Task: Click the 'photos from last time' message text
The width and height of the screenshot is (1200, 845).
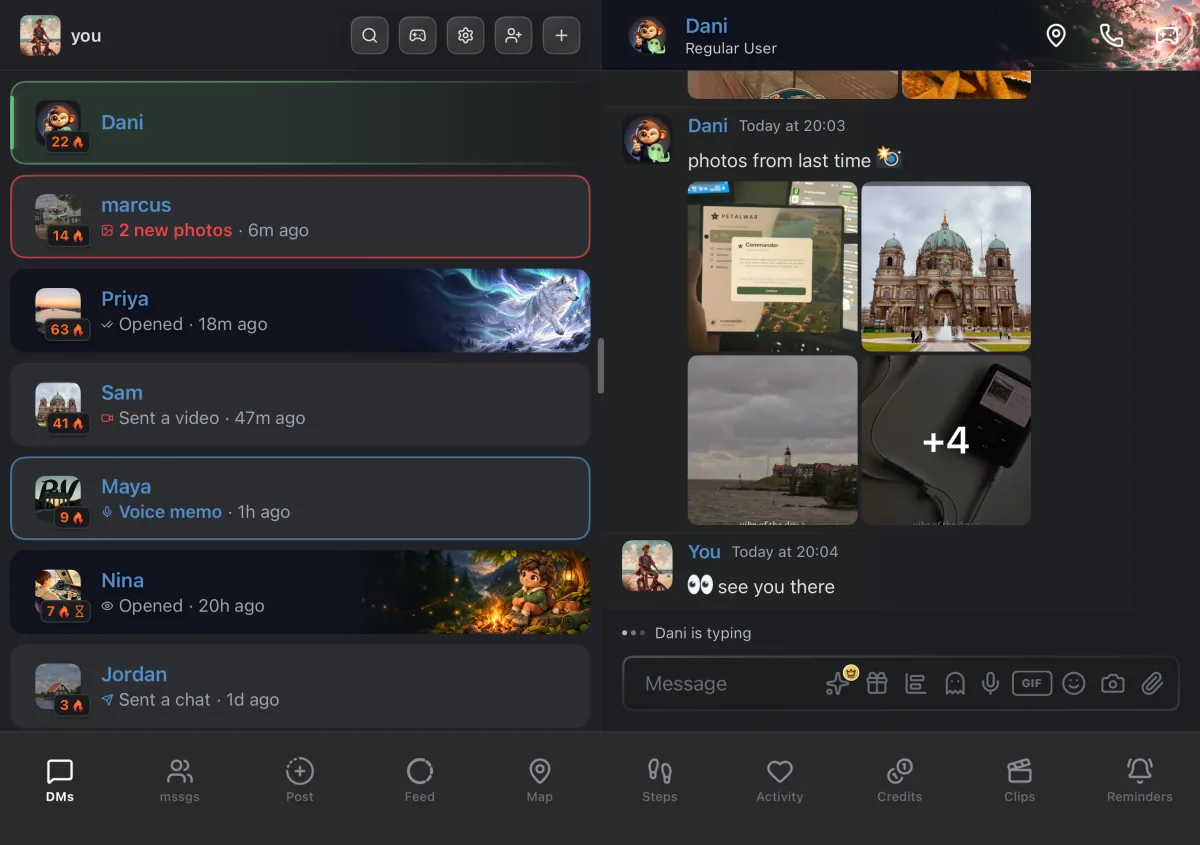Action: tap(779, 160)
